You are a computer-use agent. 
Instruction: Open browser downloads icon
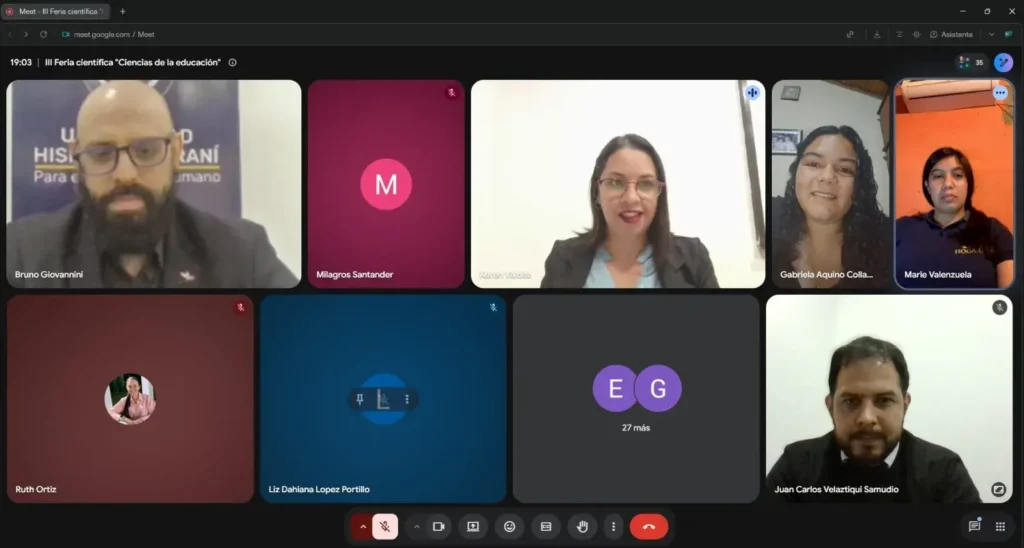tap(877, 35)
